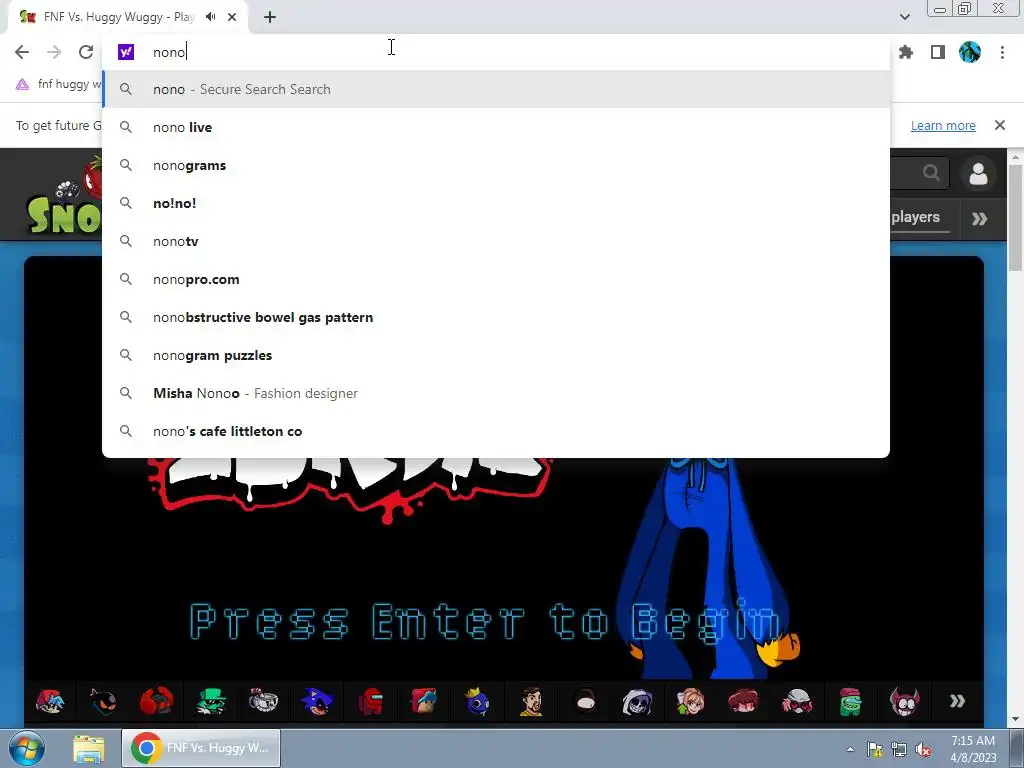Select the Sonic.exe character icon
This screenshot has width=1024, height=768.
point(317,701)
